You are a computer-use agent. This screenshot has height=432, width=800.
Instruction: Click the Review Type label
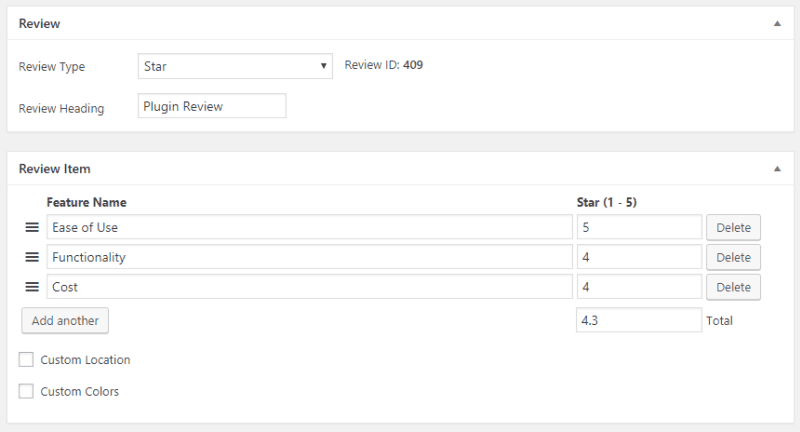(x=52, y=67)
